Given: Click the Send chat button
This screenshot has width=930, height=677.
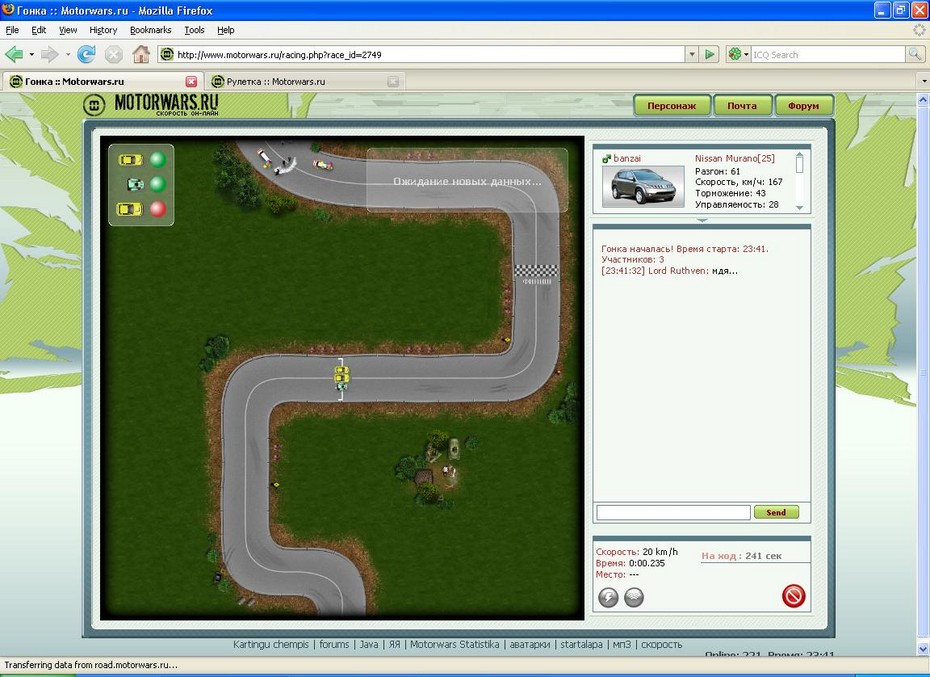Looking at the screenshot, I should tap(776, 512).
